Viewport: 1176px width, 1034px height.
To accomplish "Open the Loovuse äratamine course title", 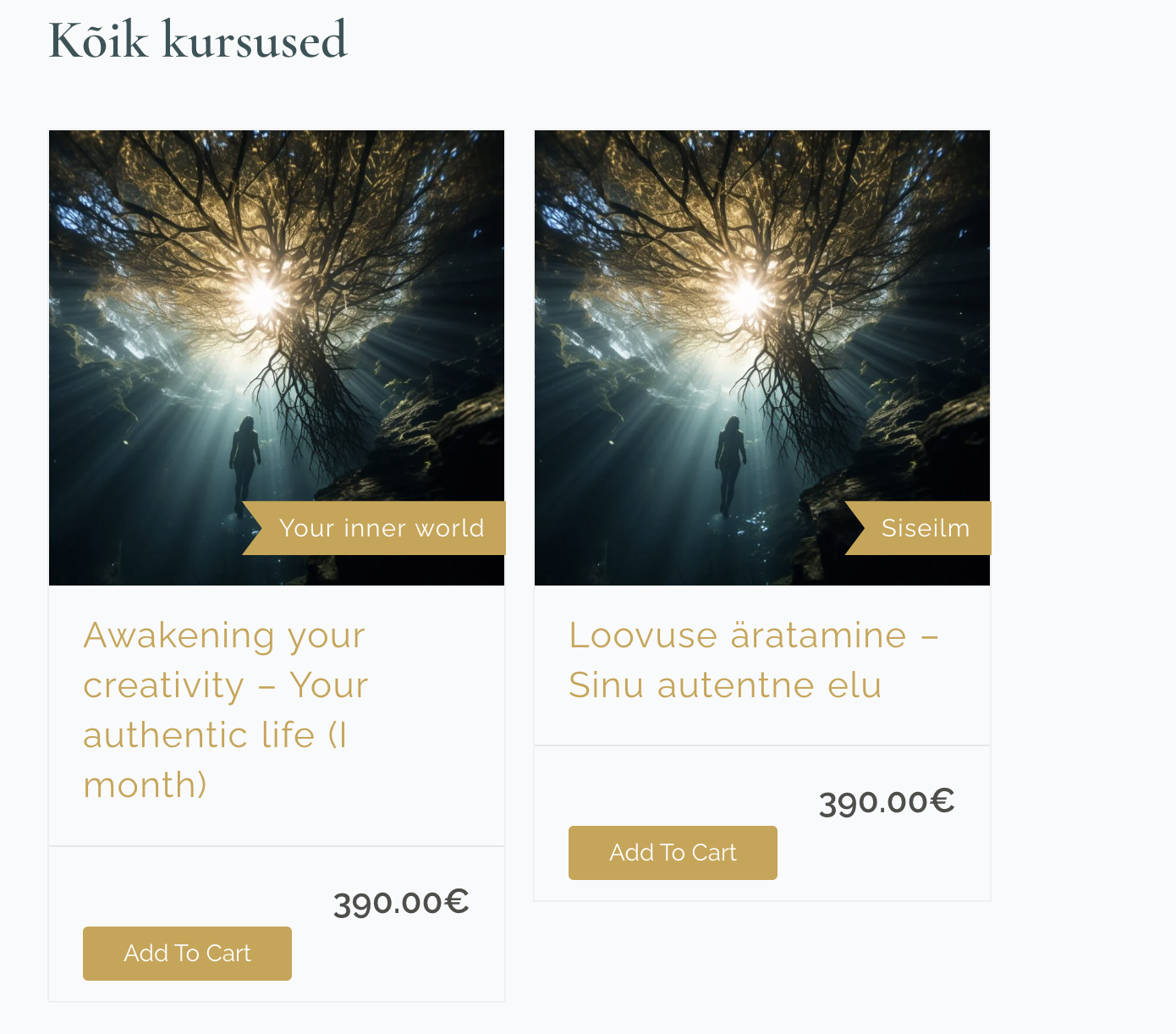I will click(x=754, y=660).
